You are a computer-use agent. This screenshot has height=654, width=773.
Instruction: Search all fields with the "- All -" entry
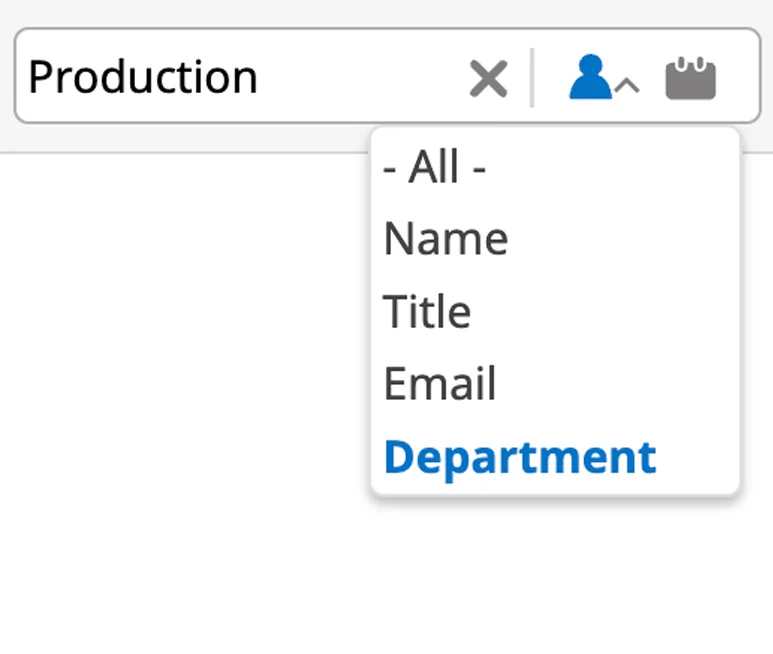tap(434, 167)
